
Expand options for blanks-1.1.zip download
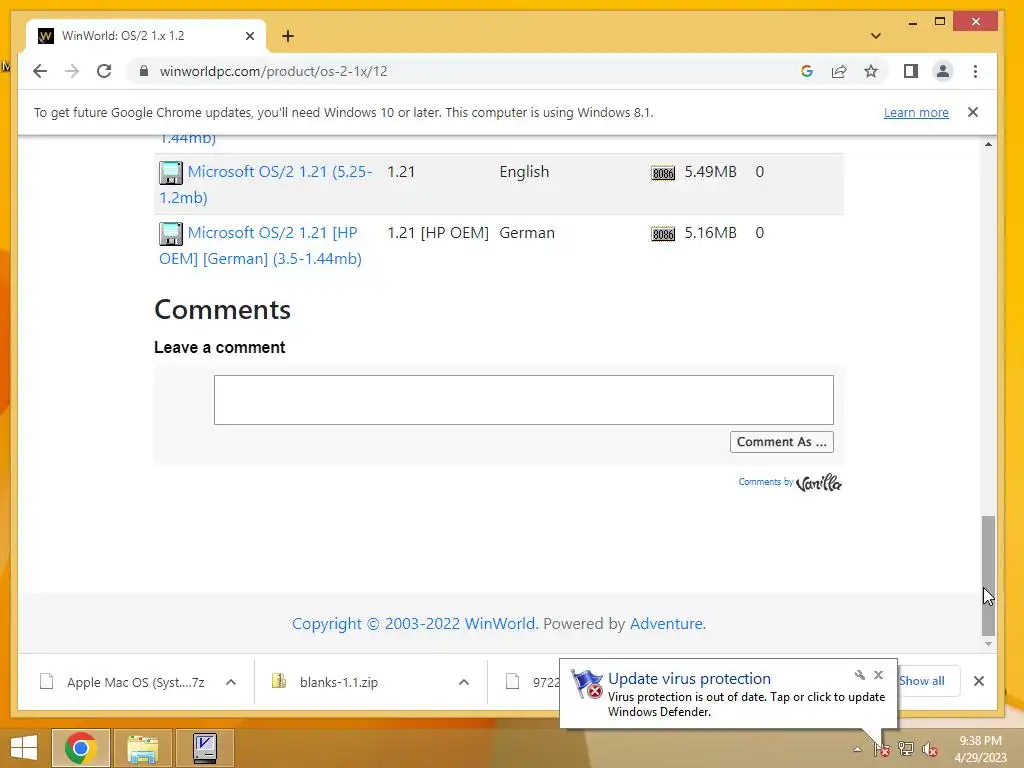[x=464, y=682]
